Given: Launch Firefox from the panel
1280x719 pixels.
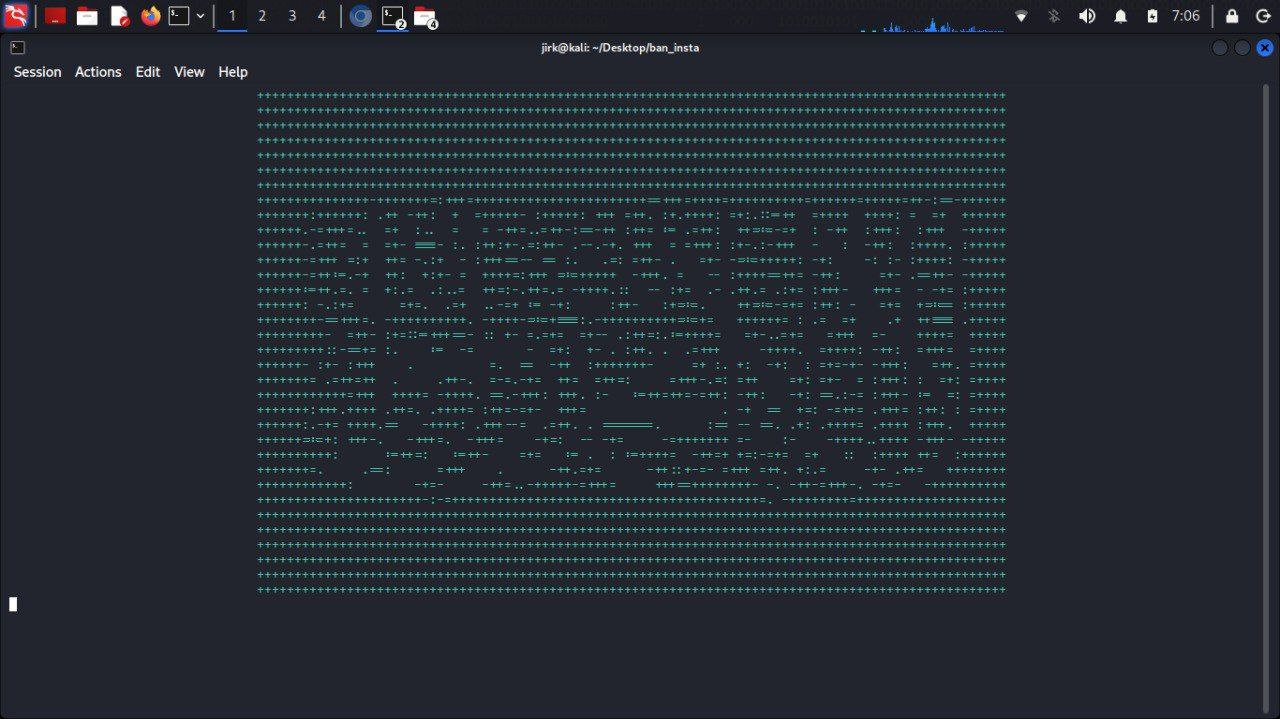Looking at the screenshot, I should point(151,16).
